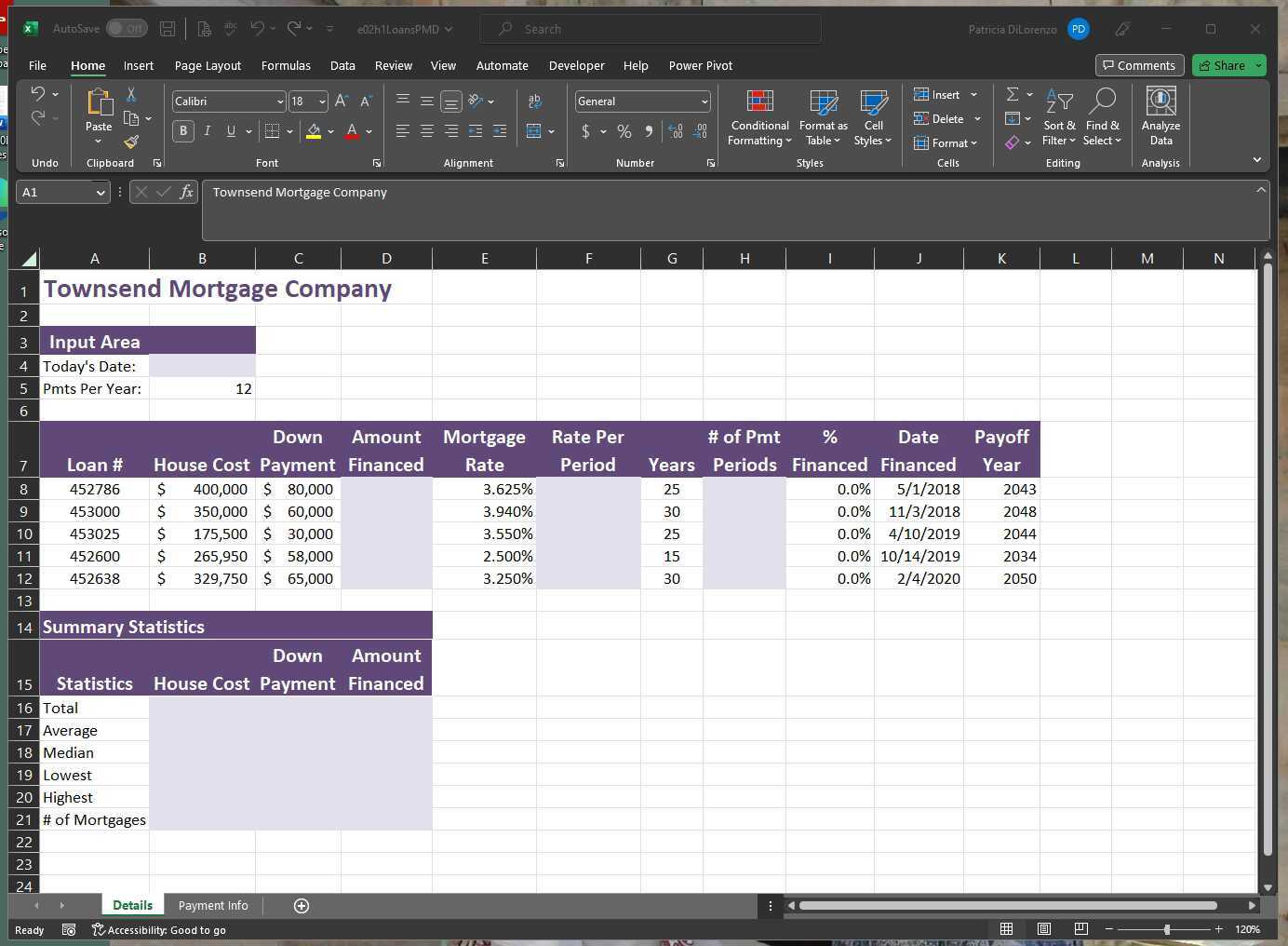Screen dimensions: 1288x946
Task: Expand the Name Box dropdown arrow
Action: [101, 193]
